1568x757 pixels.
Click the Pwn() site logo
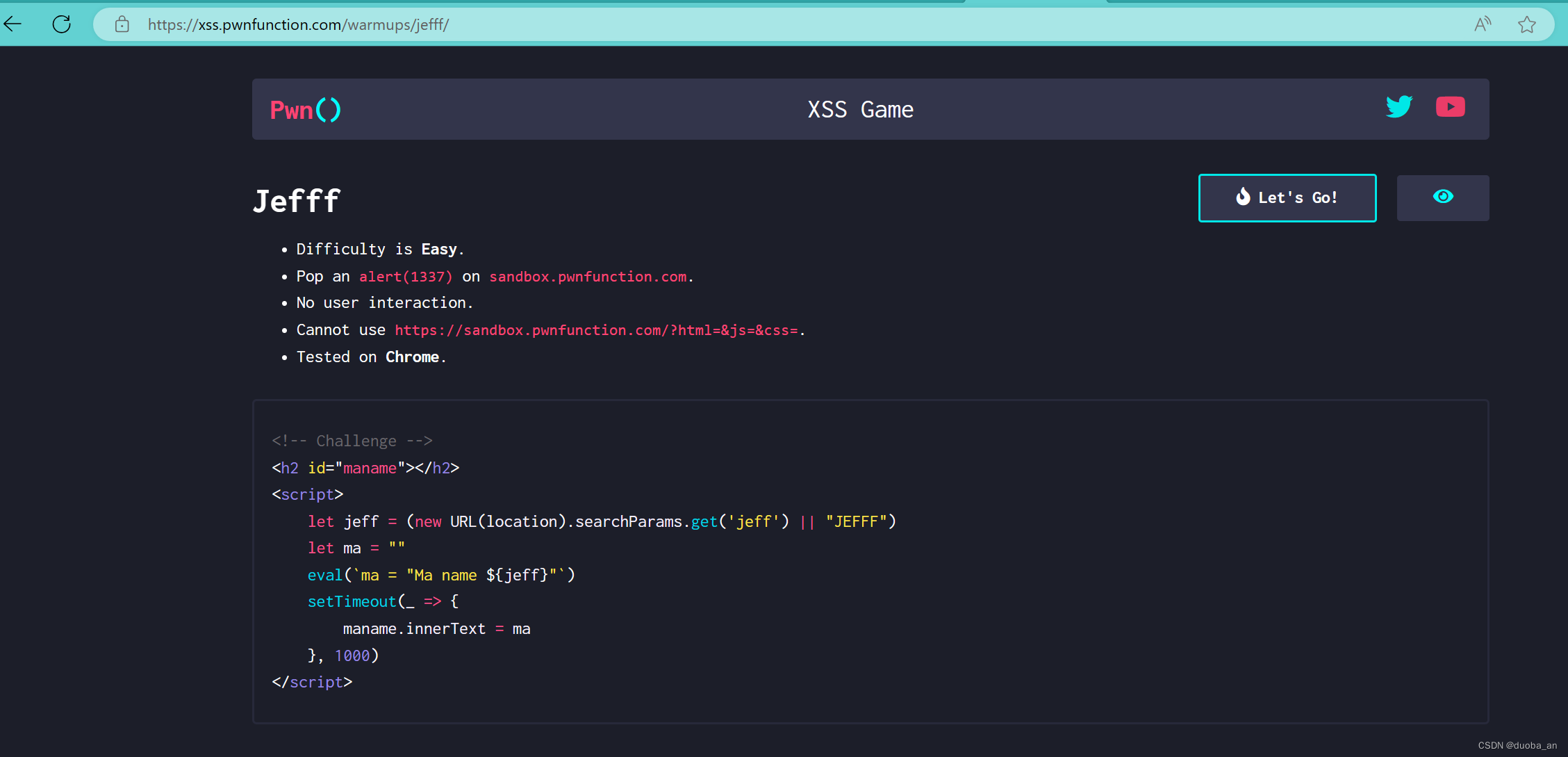pyautogui.click(x=304, y=109)
